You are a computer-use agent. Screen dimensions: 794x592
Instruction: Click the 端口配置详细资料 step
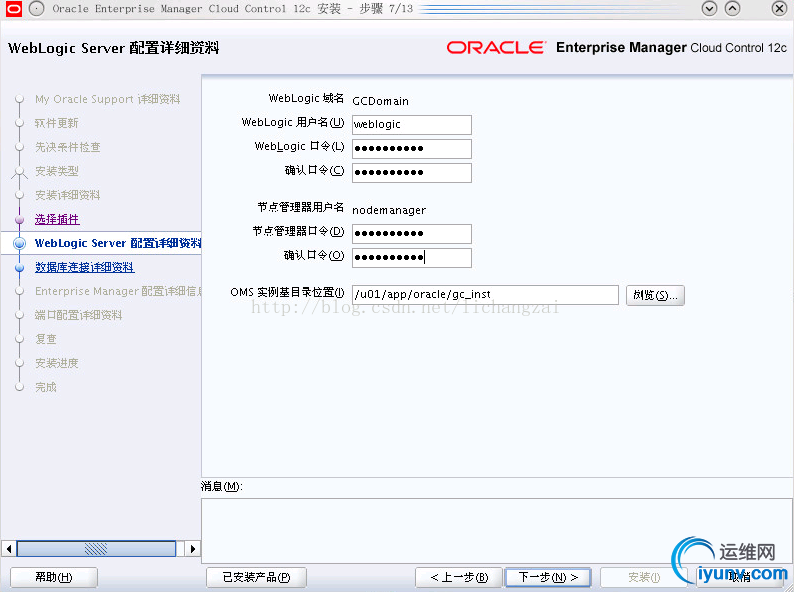click(78, 315)
